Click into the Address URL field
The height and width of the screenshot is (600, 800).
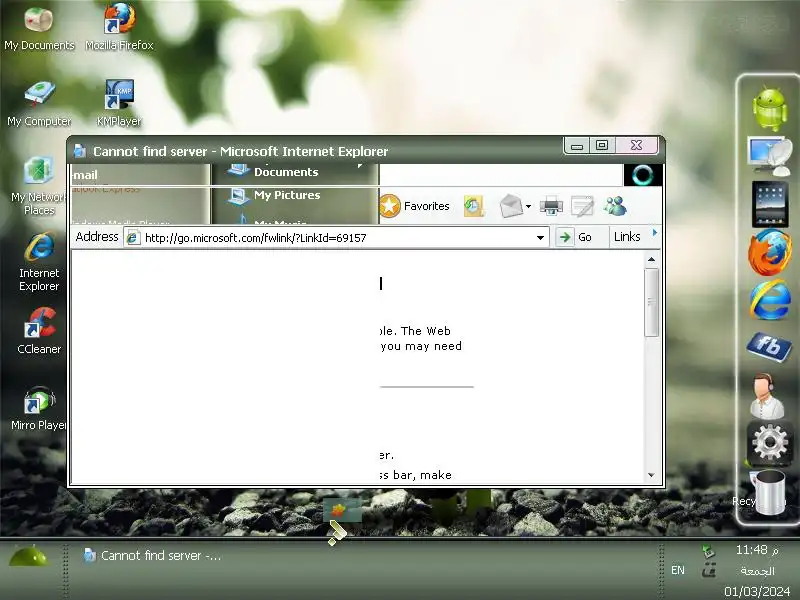pos(336,237)
